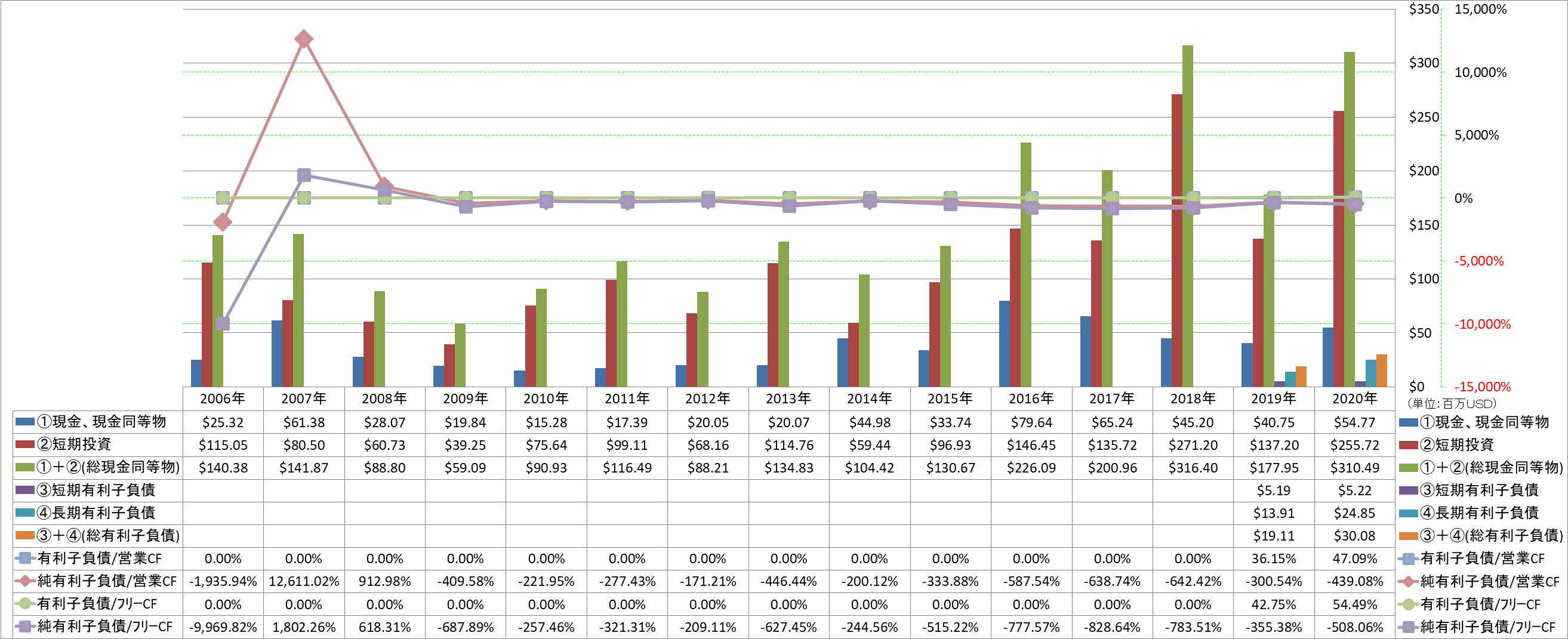Screen dimensions: 1568x639
Task: Click the $24.85 long-term debt cell
Action: click(x=1354, y=514)
